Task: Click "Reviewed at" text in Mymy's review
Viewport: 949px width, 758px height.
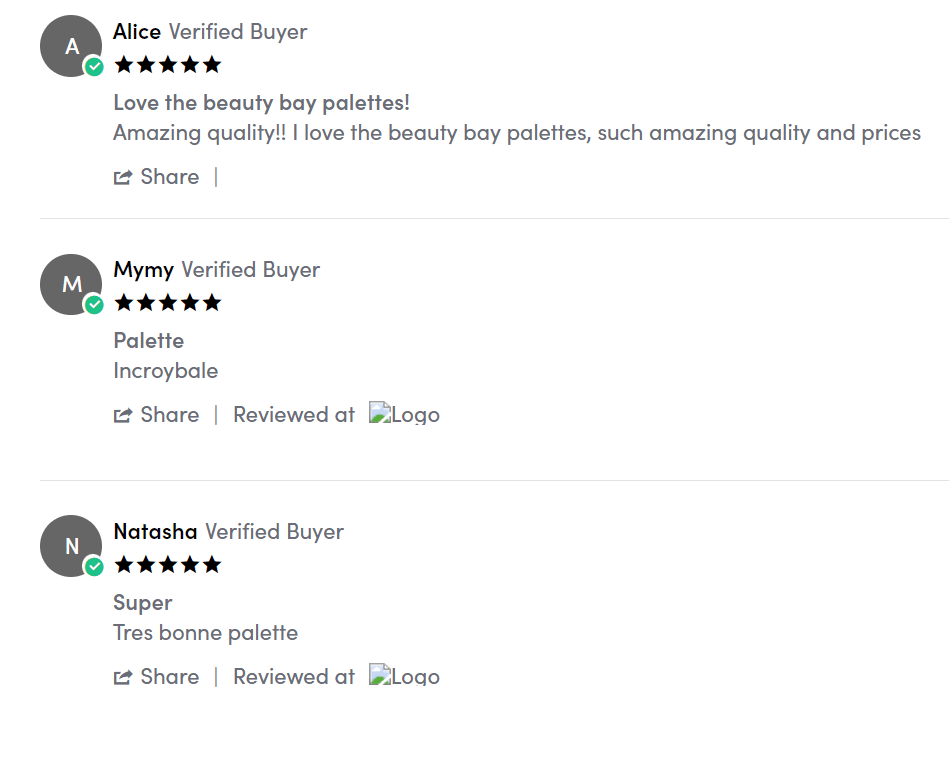Action: click(294, 415)
